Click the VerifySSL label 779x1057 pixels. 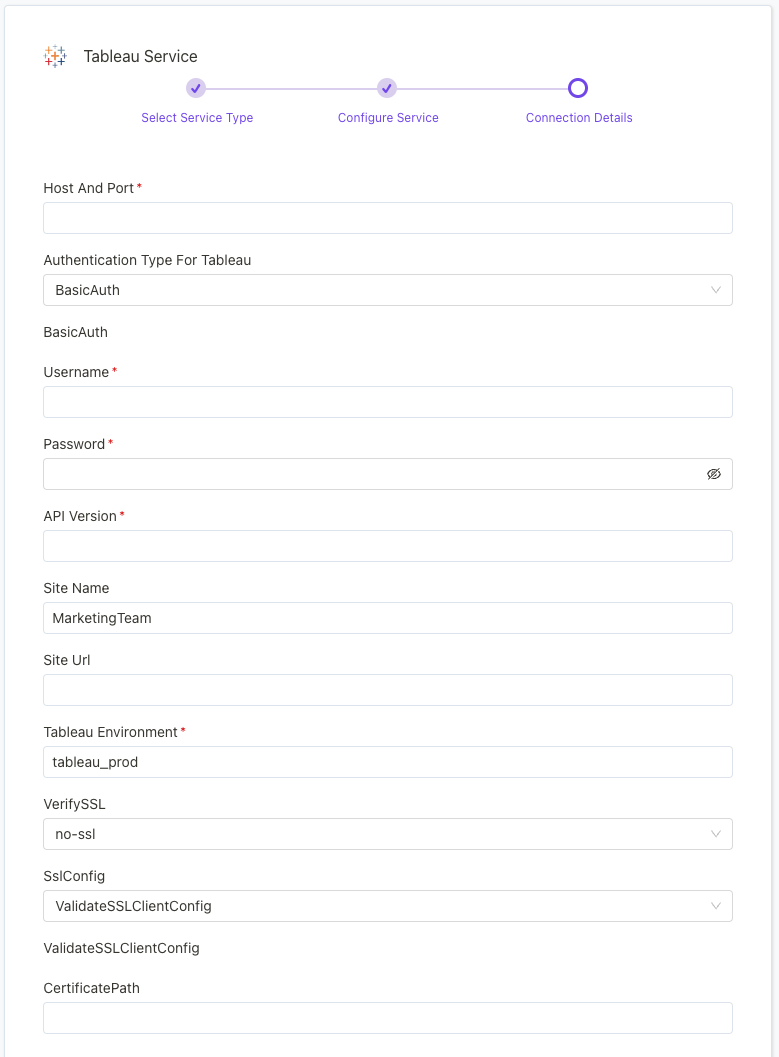click(74, 804)
